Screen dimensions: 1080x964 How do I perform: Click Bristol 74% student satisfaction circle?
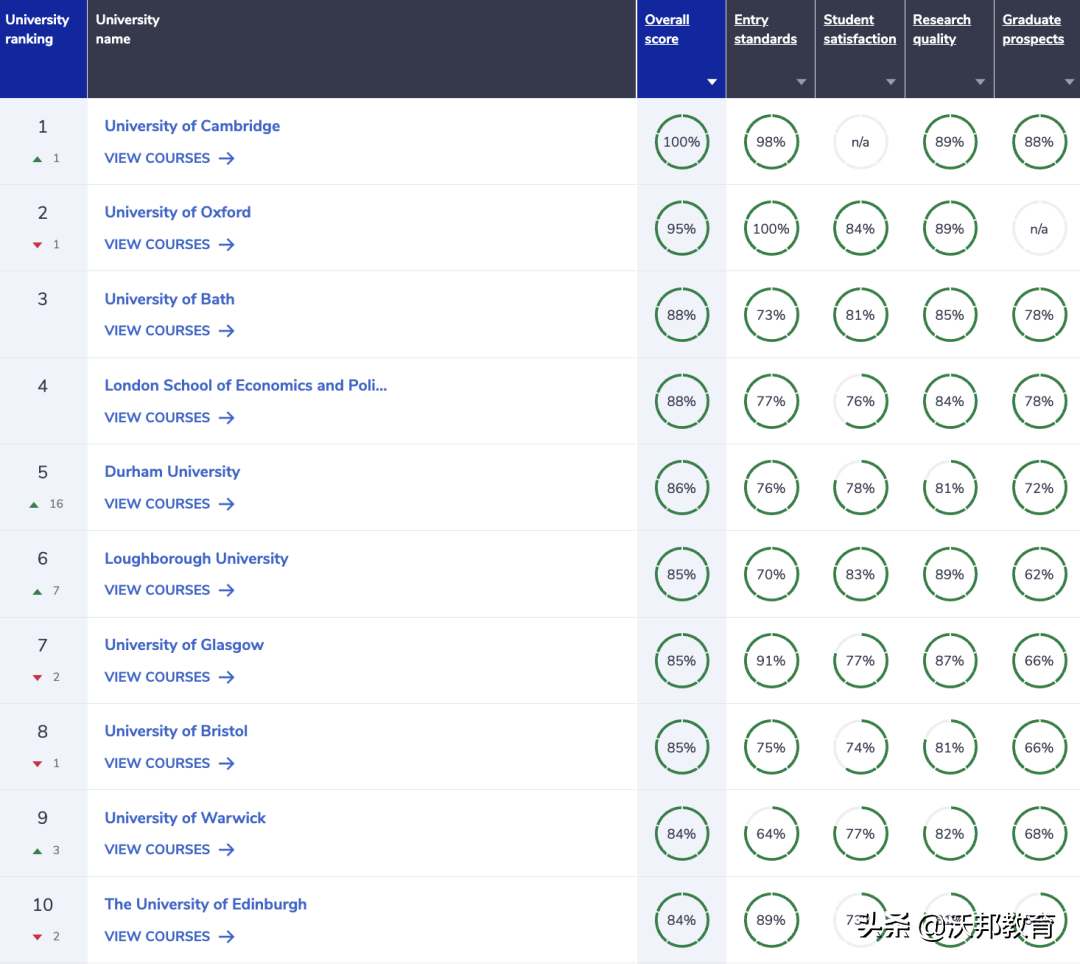pyautogui.click(x=860, y=747)
